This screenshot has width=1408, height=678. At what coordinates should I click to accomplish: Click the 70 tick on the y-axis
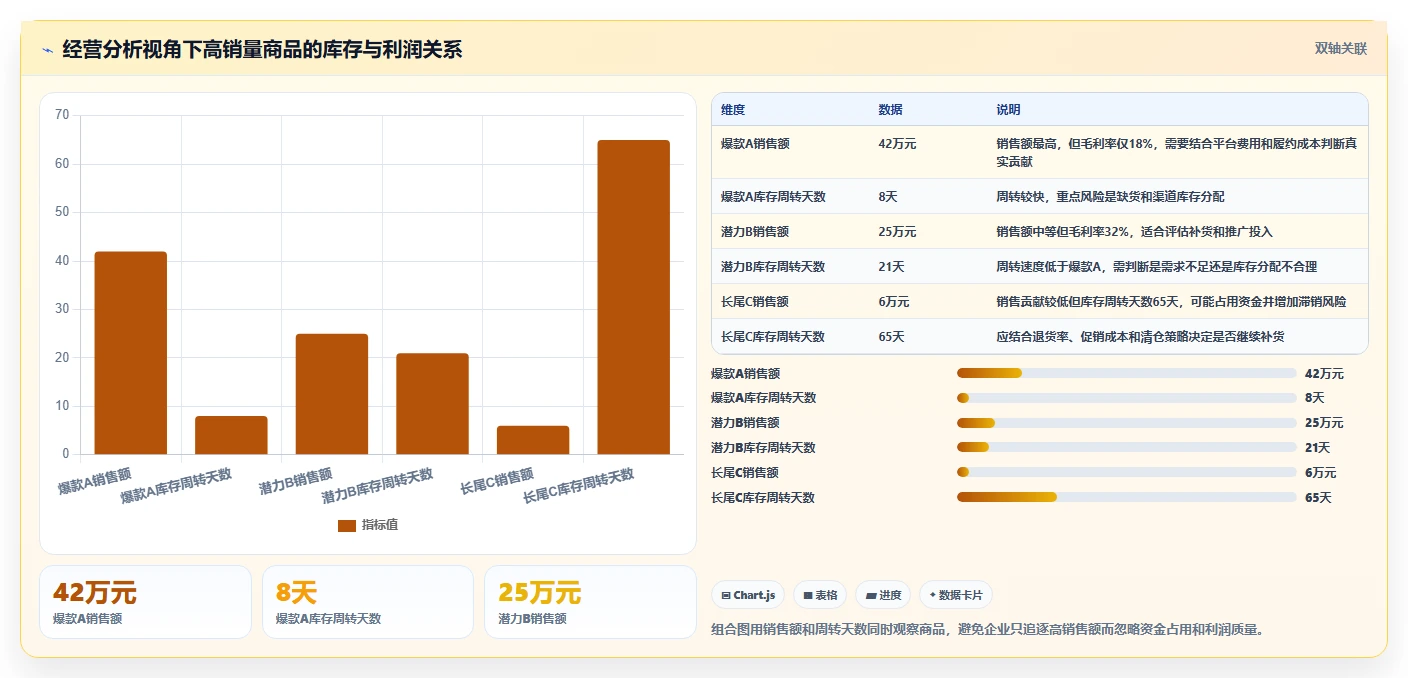(x=62, y=115)
